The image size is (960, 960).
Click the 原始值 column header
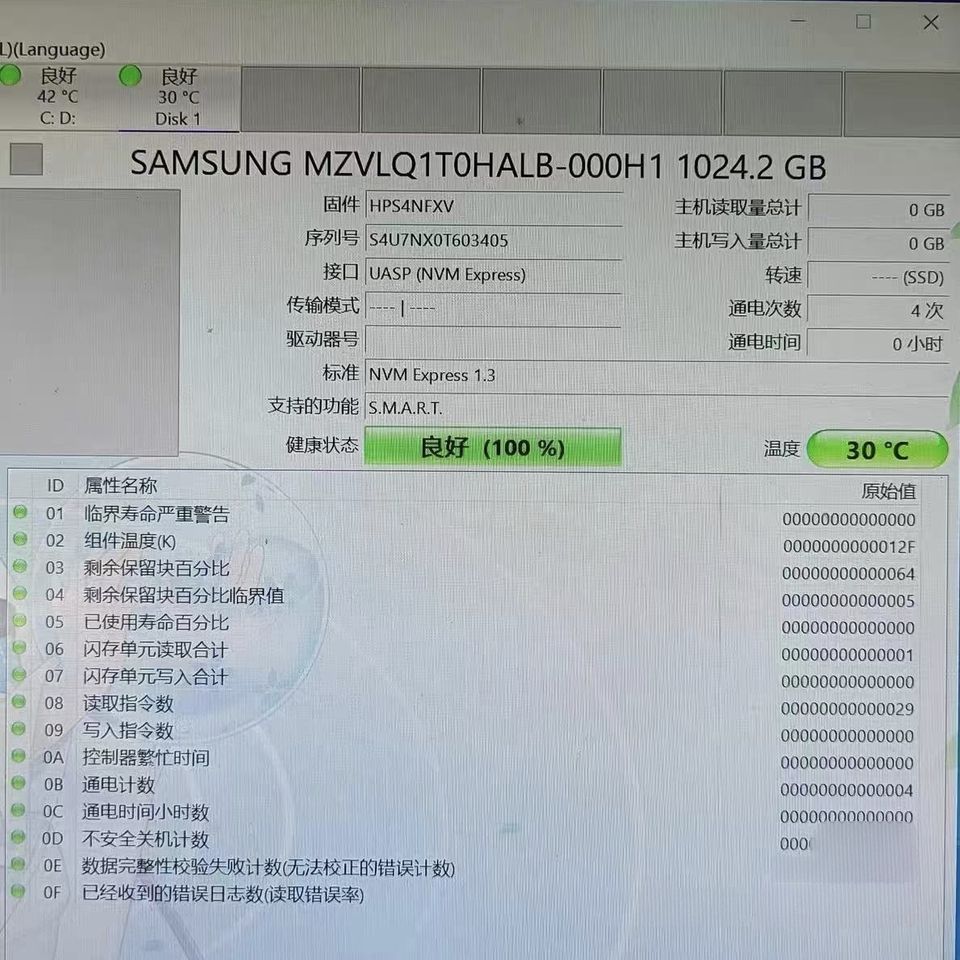pyautogui.click(x=888, y=491)
